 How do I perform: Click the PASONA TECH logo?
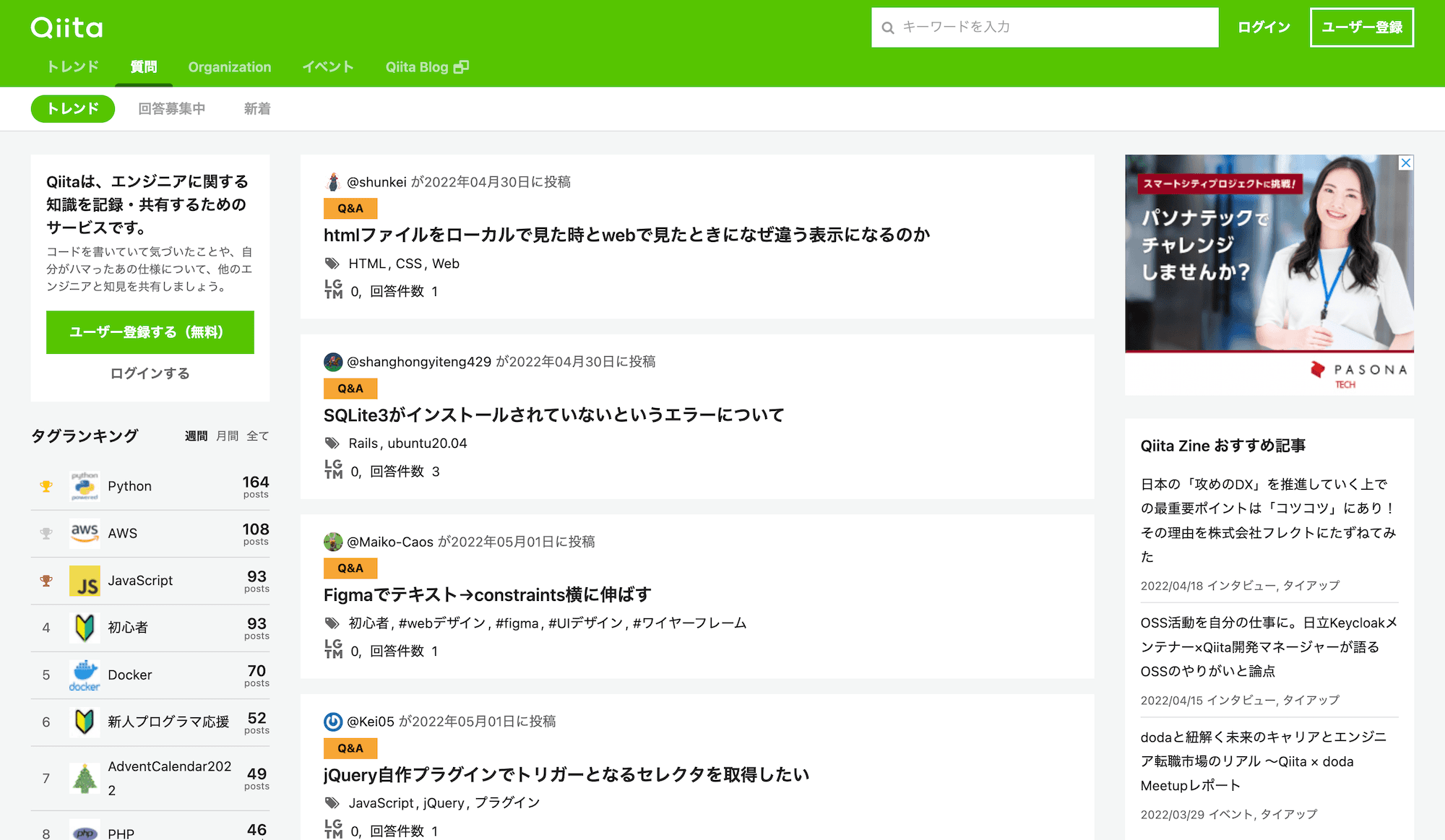click(1358, 374)
